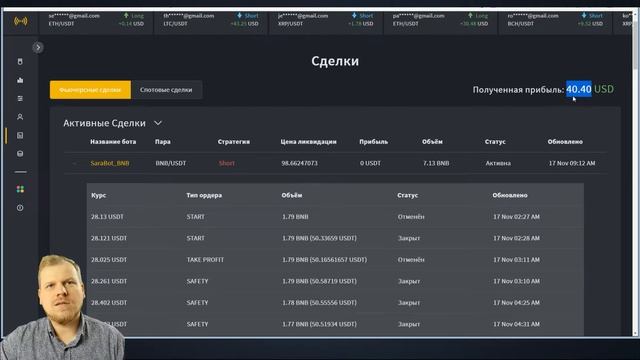Viewport: 640px width, 360px height.
Task: Click the Название бота column header
Action: click(x=113, y=142)
